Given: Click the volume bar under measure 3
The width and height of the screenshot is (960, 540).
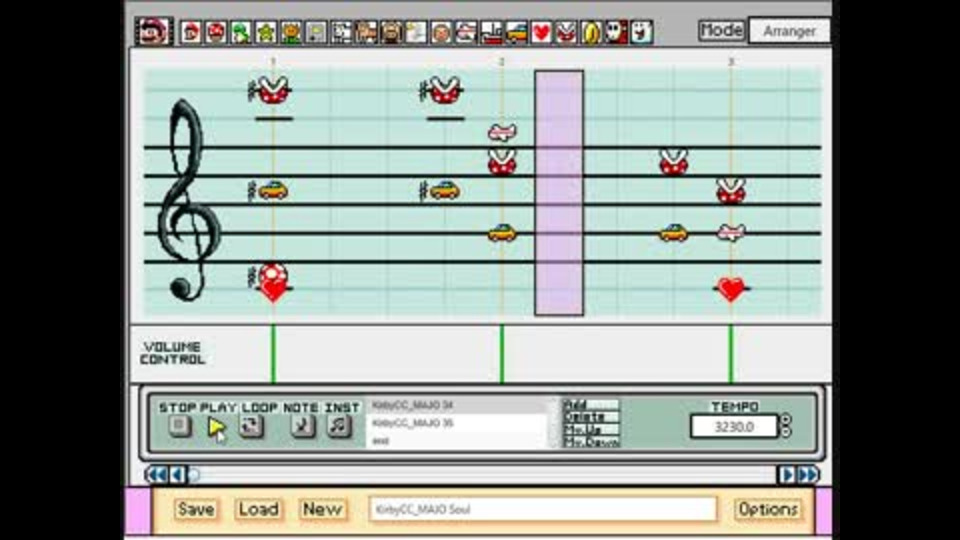Looking at the screenshot, I should point(730,354).
